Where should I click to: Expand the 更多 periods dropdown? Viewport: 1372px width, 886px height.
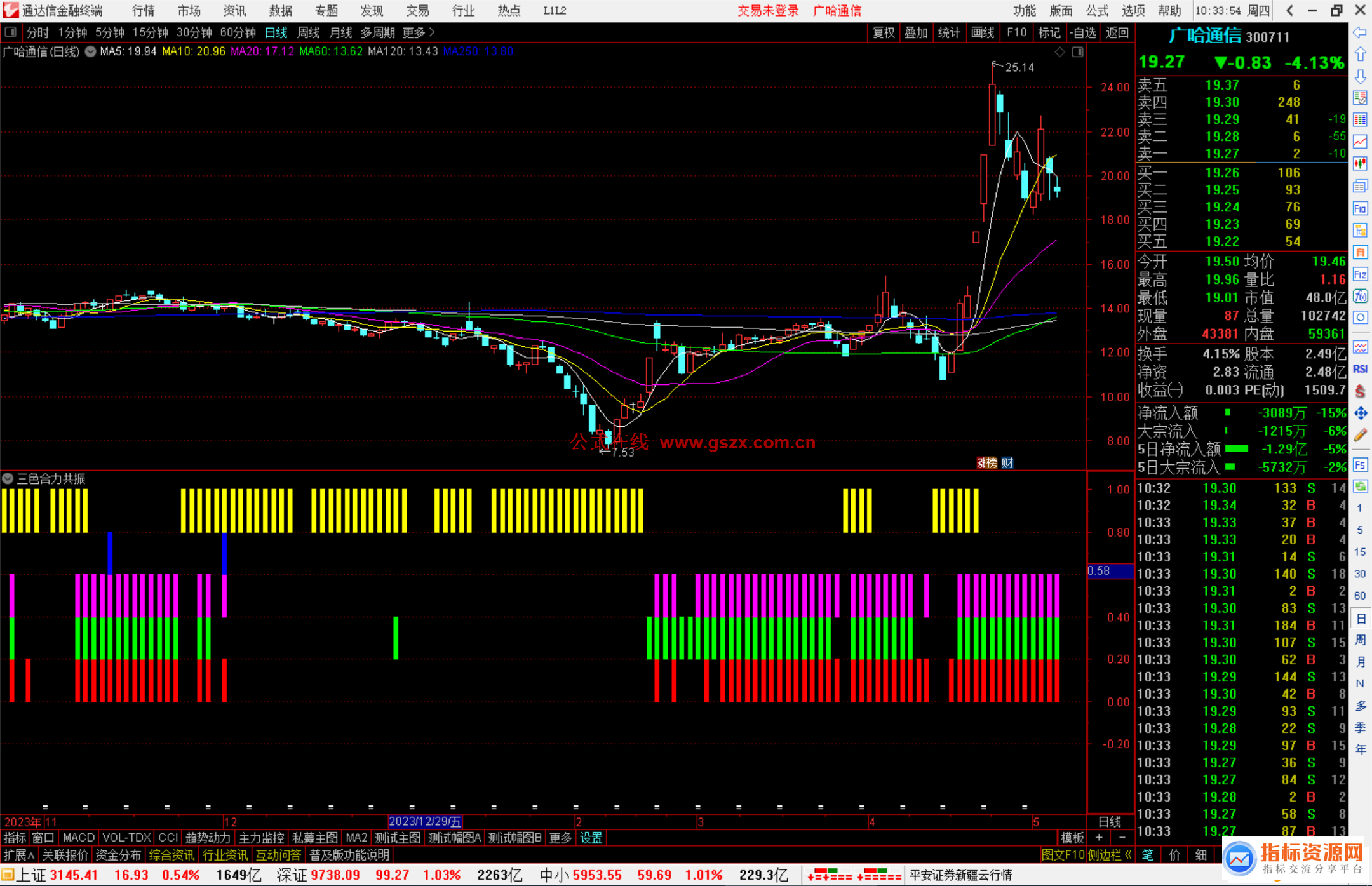click(x=419, y=32)
